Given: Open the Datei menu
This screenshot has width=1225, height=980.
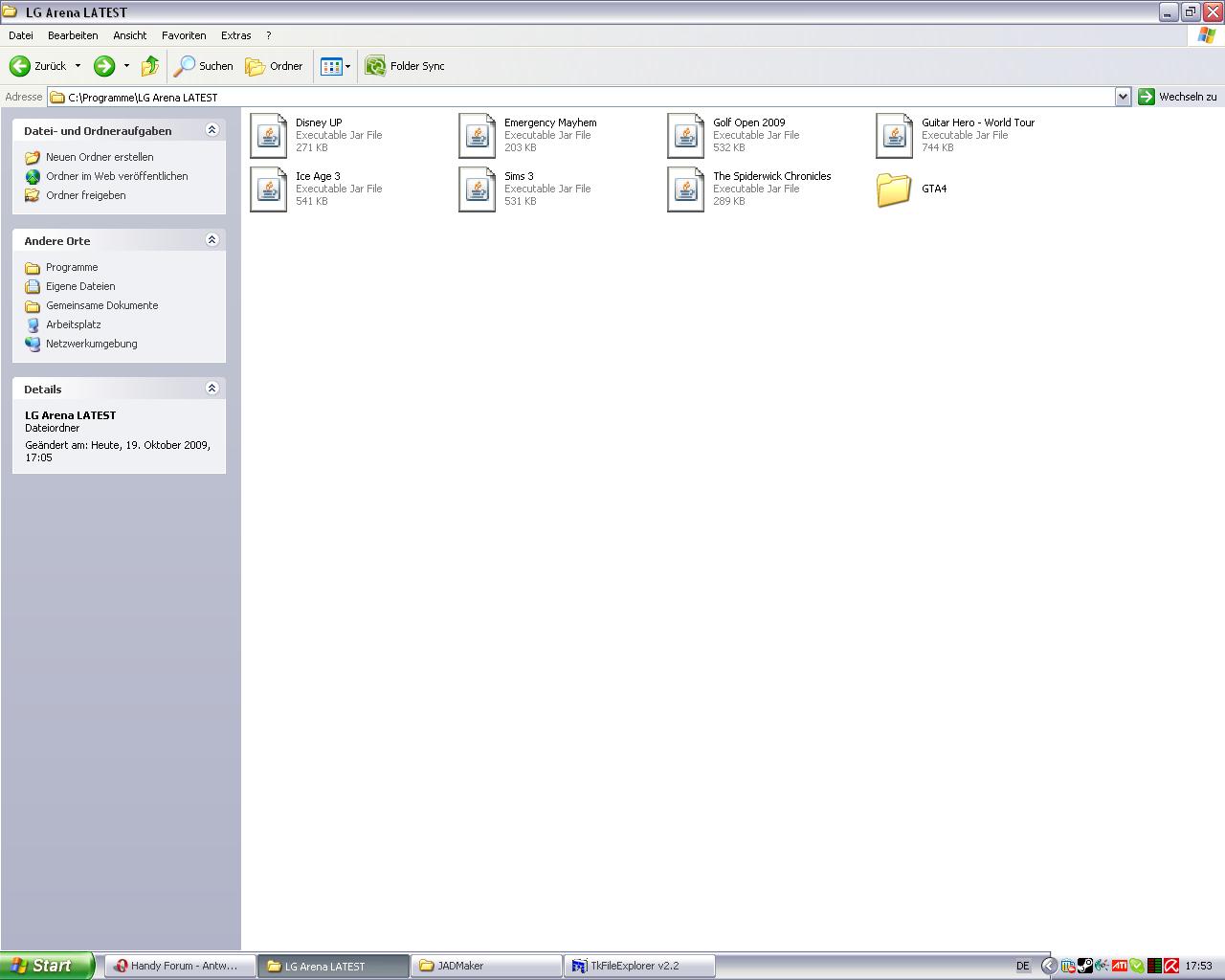Looking at the screenshot, I should pyautogui.click(x=21, y=35).
